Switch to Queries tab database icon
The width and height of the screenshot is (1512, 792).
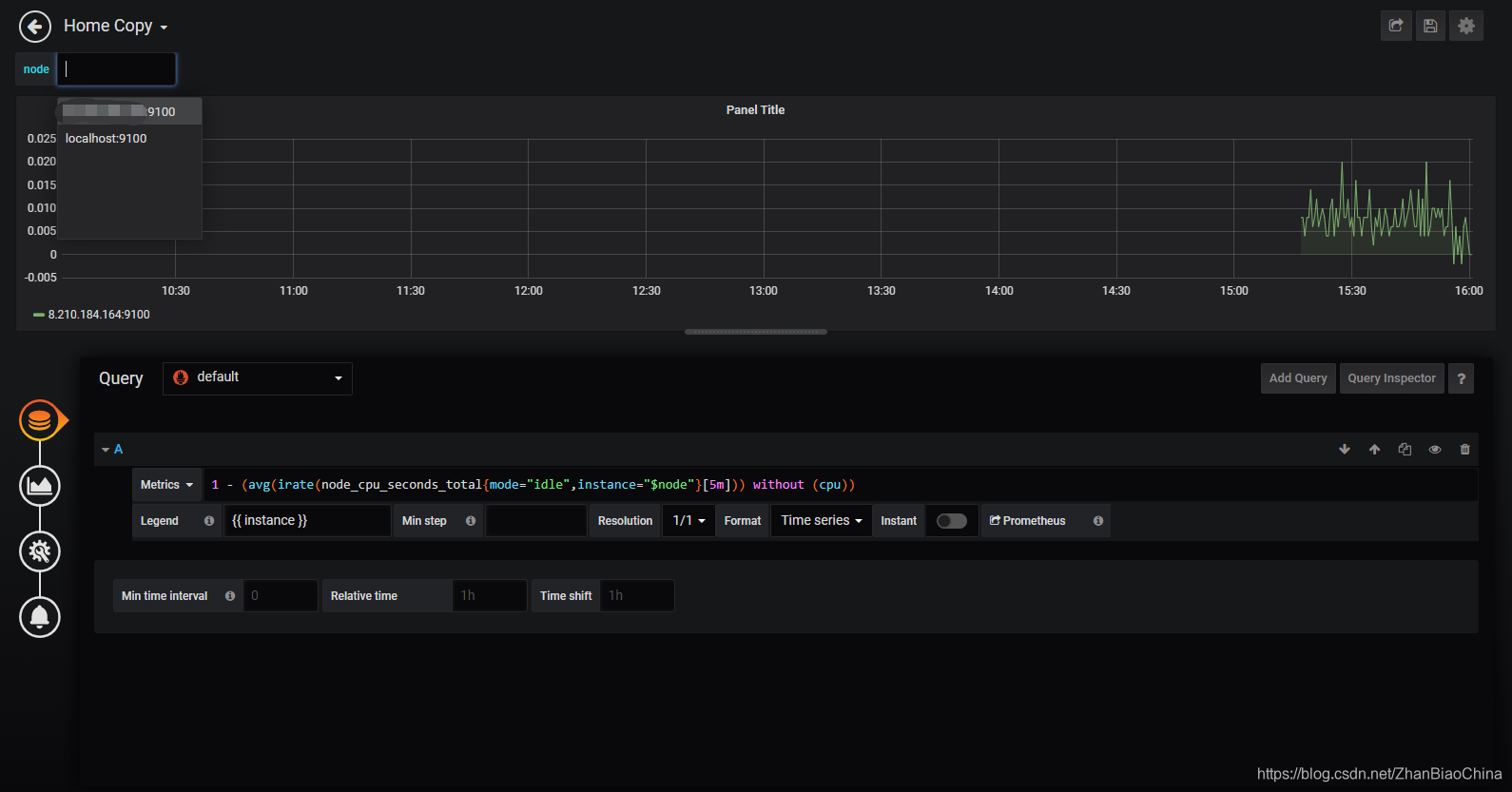click(x=40, y=420)
